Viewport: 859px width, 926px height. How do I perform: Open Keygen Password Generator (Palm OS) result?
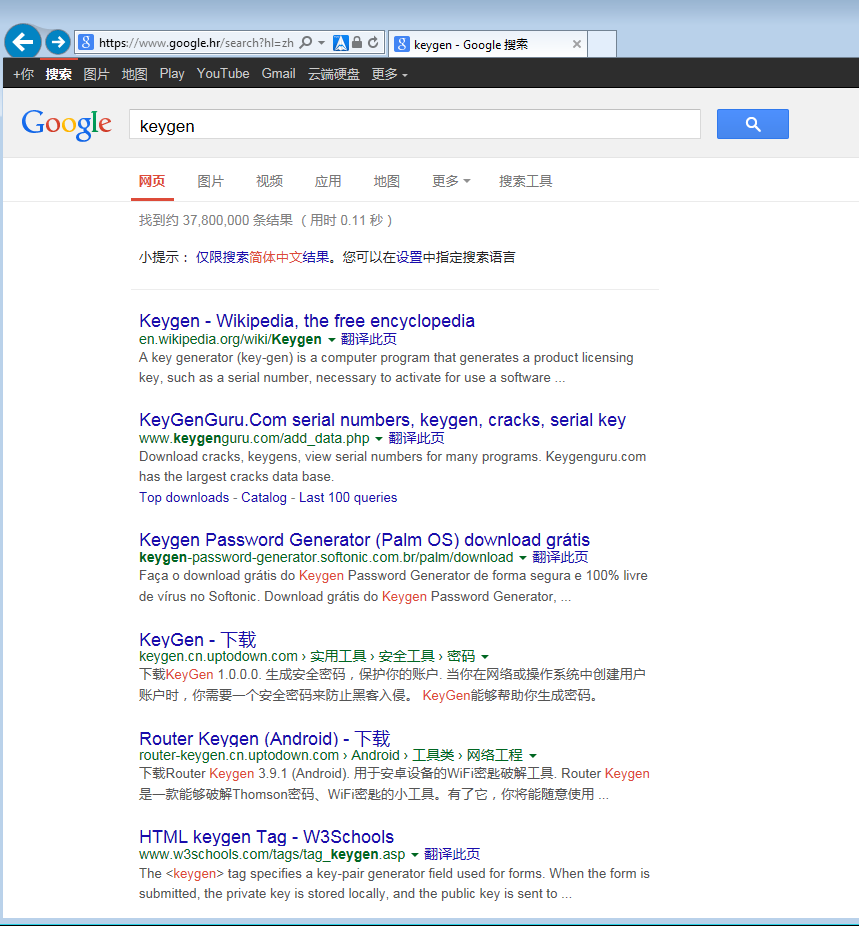pyautogui.click(x=364, y=540)
